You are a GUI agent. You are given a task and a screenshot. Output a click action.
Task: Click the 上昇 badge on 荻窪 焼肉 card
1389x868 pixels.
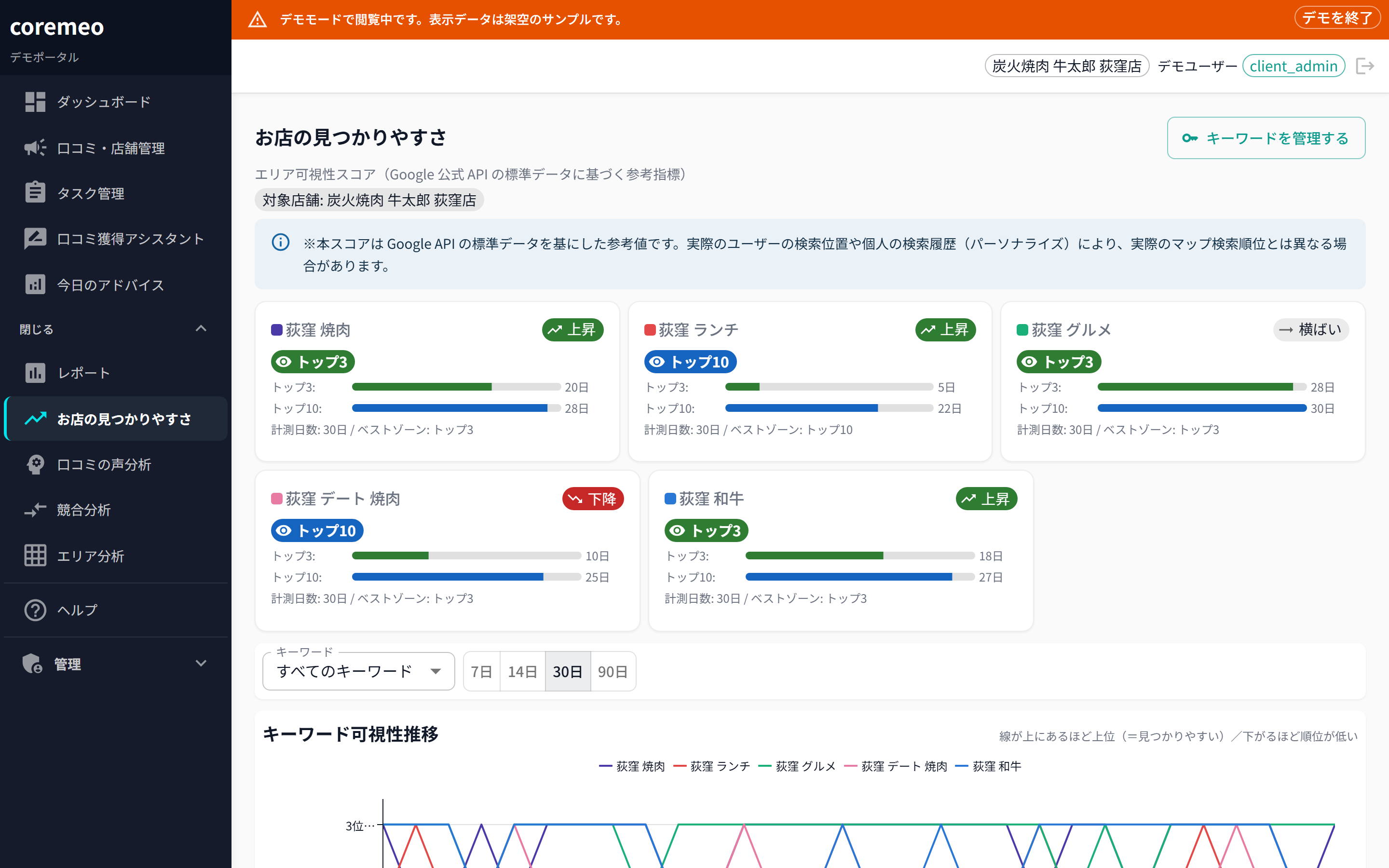pyautogui.click(x=573, y=329)
